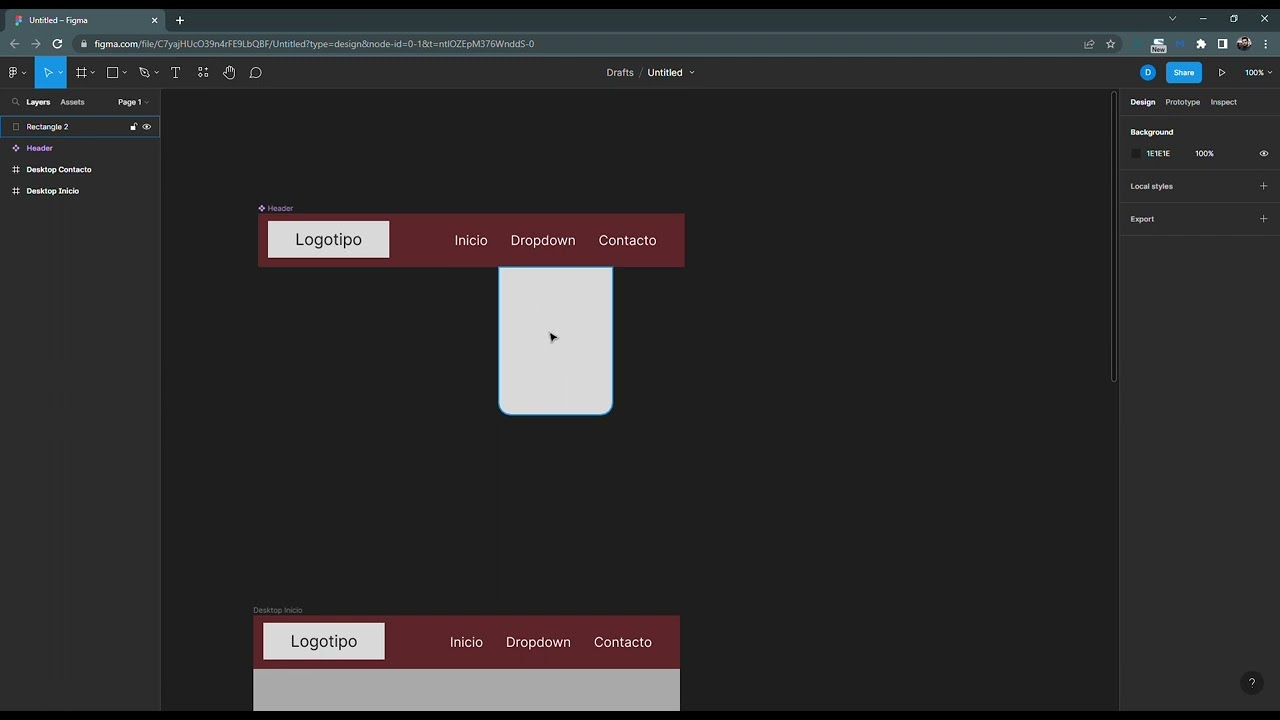
Task: Open the Prototype tab
Action: (1182, 102)
